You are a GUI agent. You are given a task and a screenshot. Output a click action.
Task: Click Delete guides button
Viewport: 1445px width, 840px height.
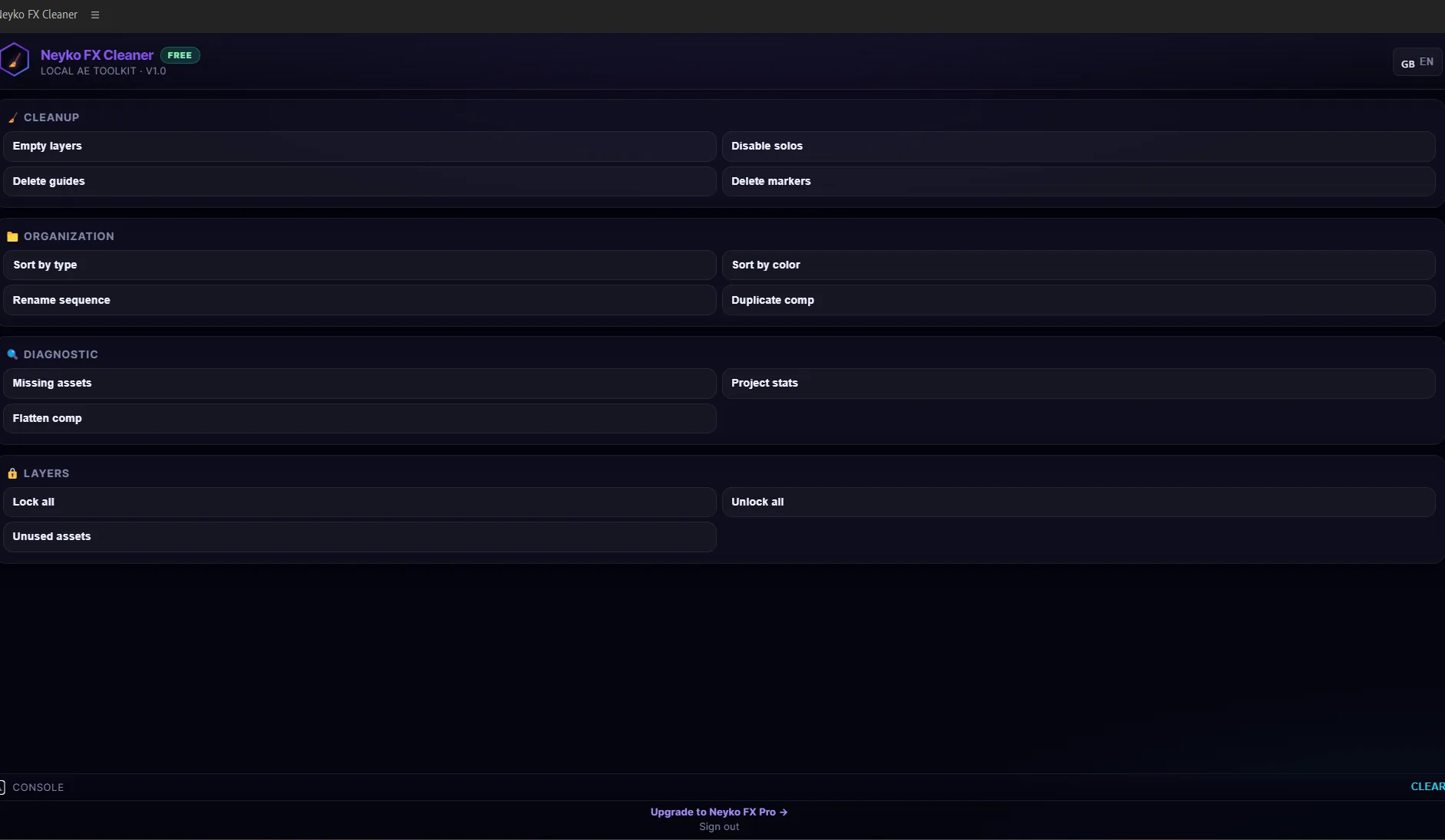pos(360,181)
